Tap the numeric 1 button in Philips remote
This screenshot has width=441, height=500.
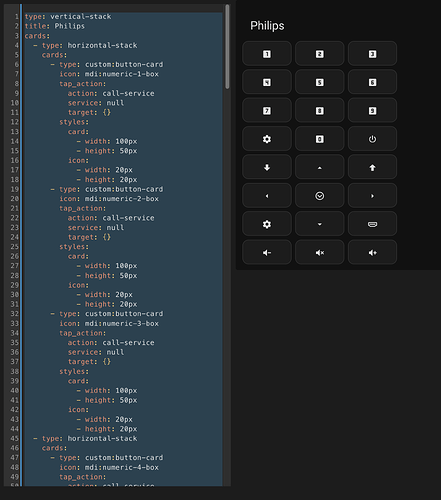click(x=267, y=54)
